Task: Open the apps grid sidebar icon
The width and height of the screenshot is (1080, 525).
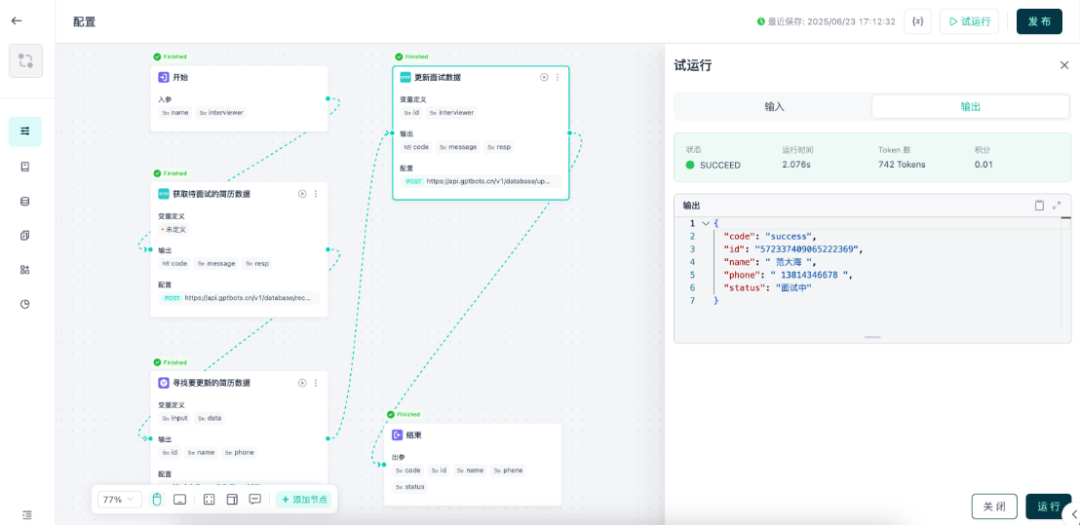Action: pyautogui.click(x=25, y=269)
